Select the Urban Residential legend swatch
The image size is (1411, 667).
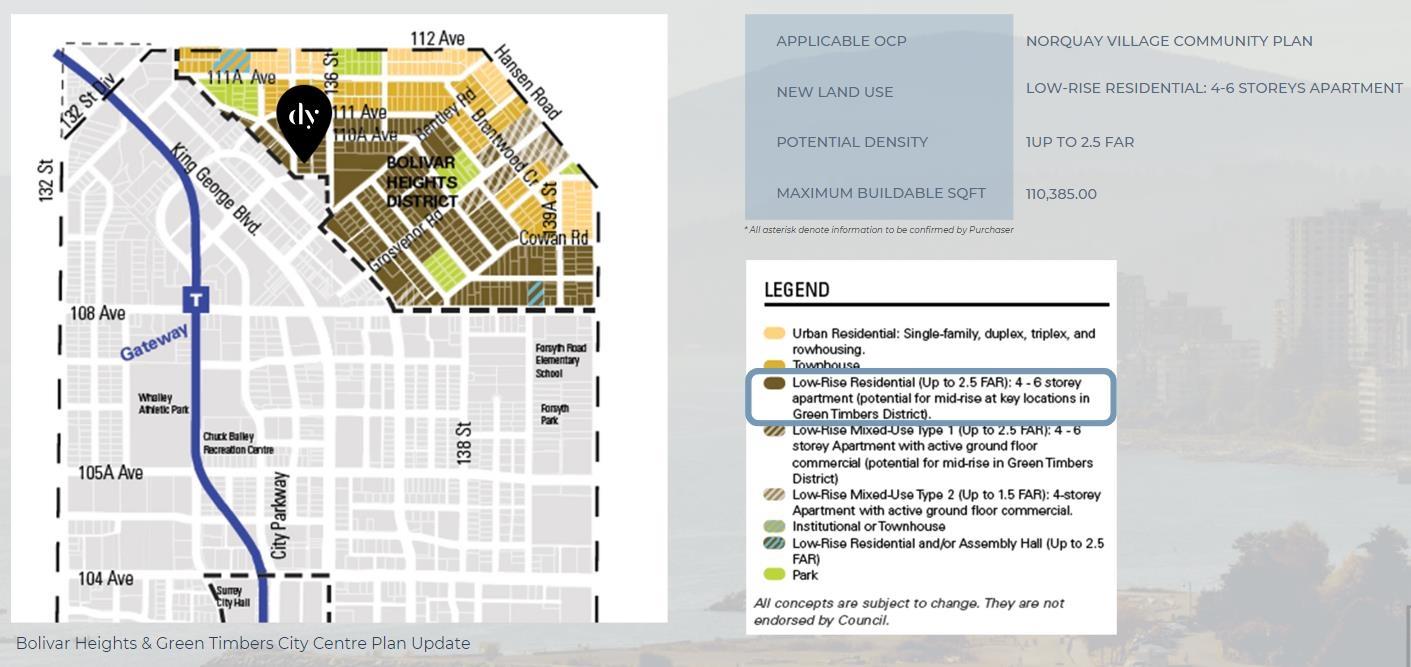click(774, 334)
